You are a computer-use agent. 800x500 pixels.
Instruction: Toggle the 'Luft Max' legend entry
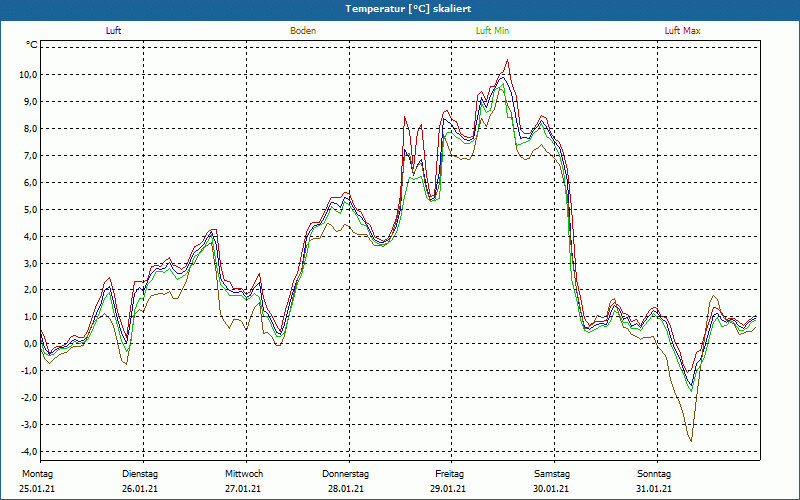683,31
